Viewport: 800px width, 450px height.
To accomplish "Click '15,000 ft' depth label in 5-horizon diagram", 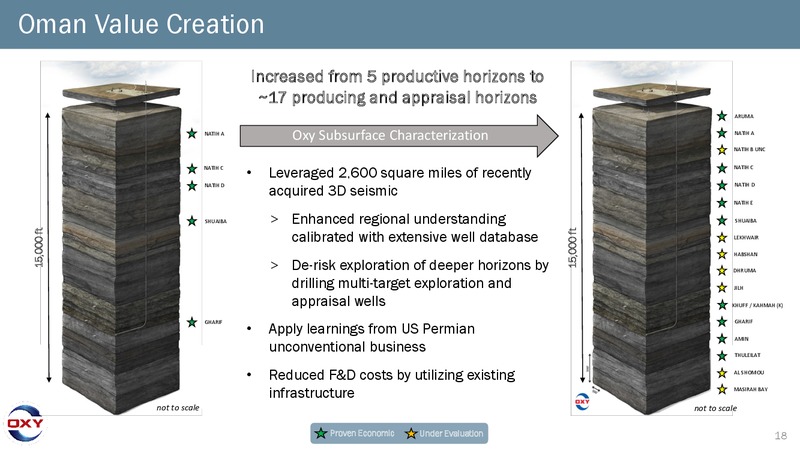I will point(39,247).
